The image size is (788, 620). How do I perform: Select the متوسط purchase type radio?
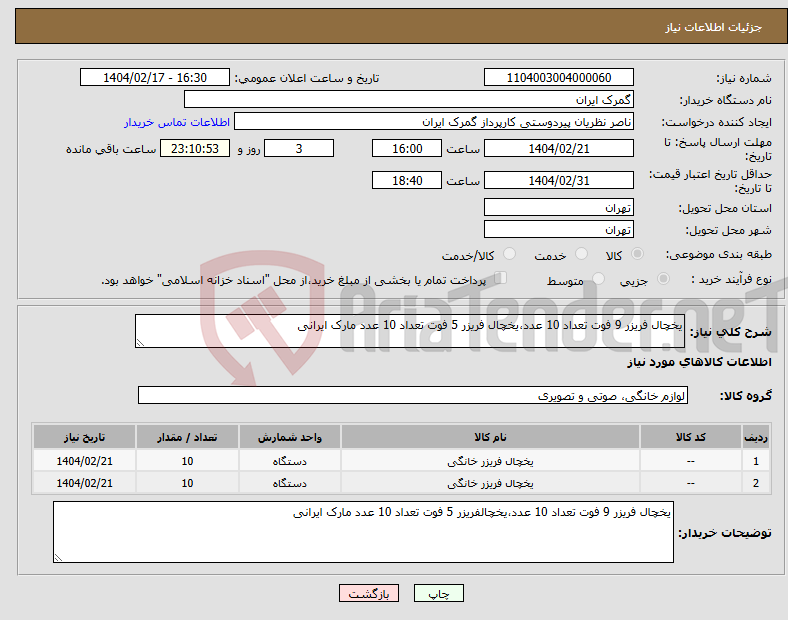[598, 278]
